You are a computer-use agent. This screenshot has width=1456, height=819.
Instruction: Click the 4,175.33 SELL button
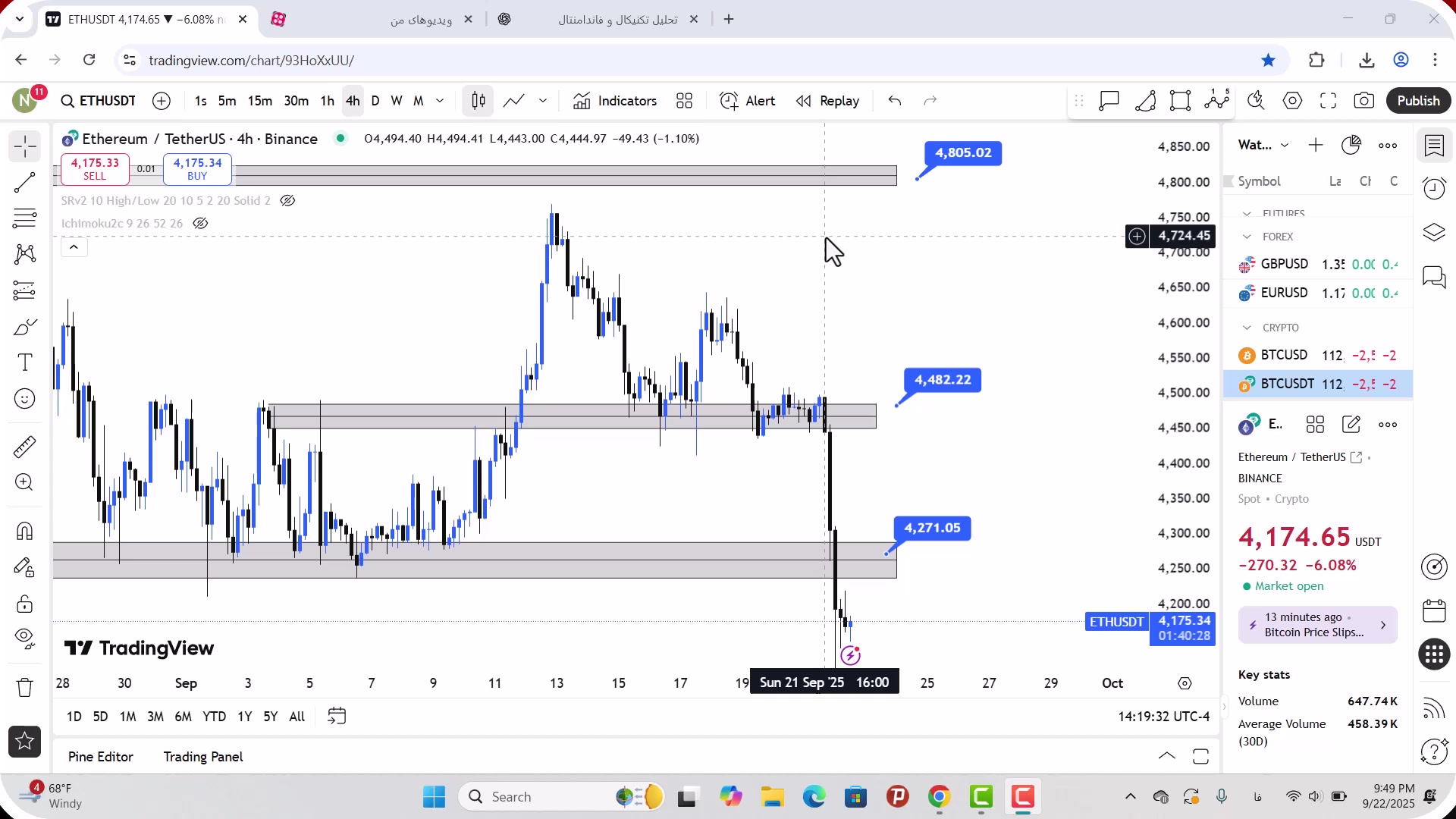pyautogui.click(x=95, y=169)
